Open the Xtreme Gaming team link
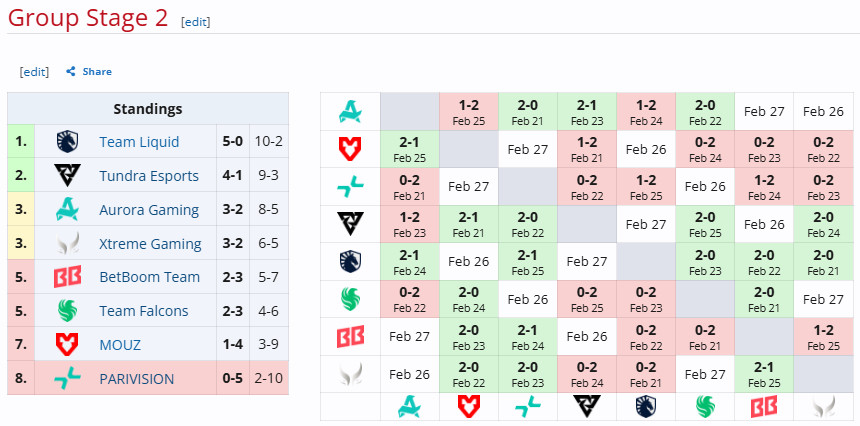The width and height of the screenshot is (860, 426). 150,244
